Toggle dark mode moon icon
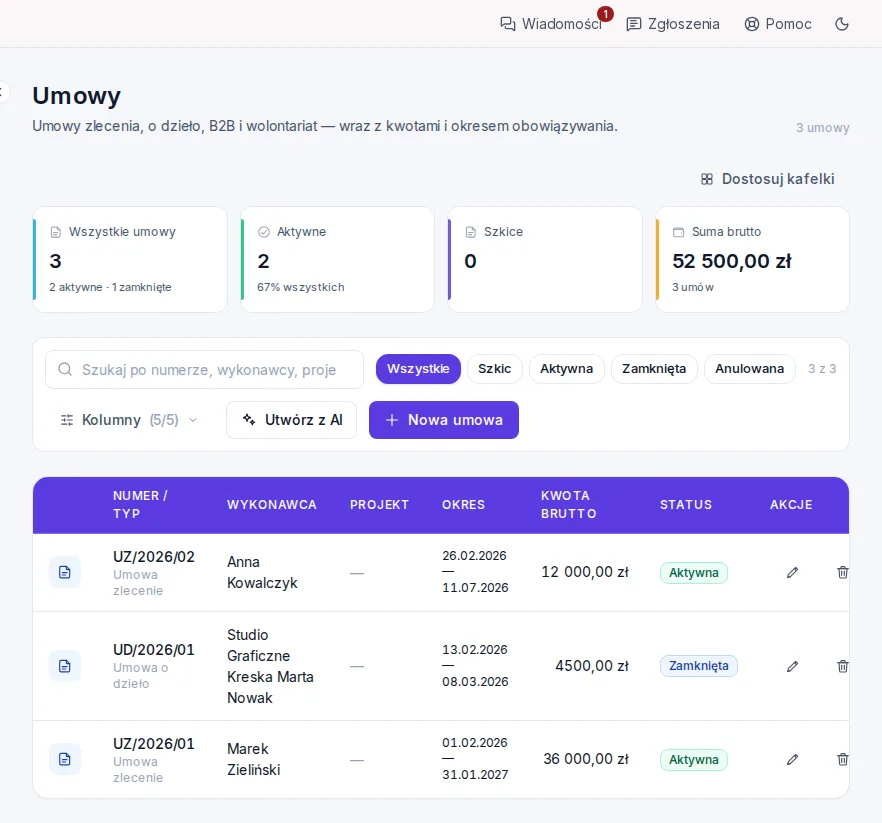Image resolution: width=882 pixels, height=823 pixels. pyautogui.click(x=842, y=24)
